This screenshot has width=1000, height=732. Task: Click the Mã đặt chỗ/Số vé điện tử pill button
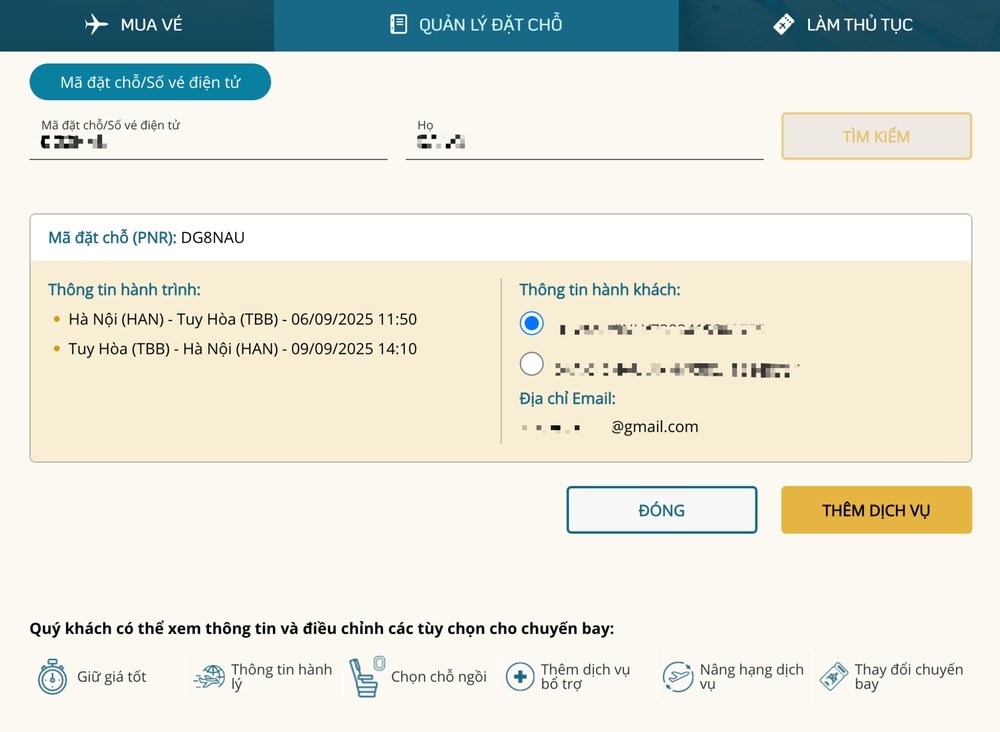pos(150,82)
